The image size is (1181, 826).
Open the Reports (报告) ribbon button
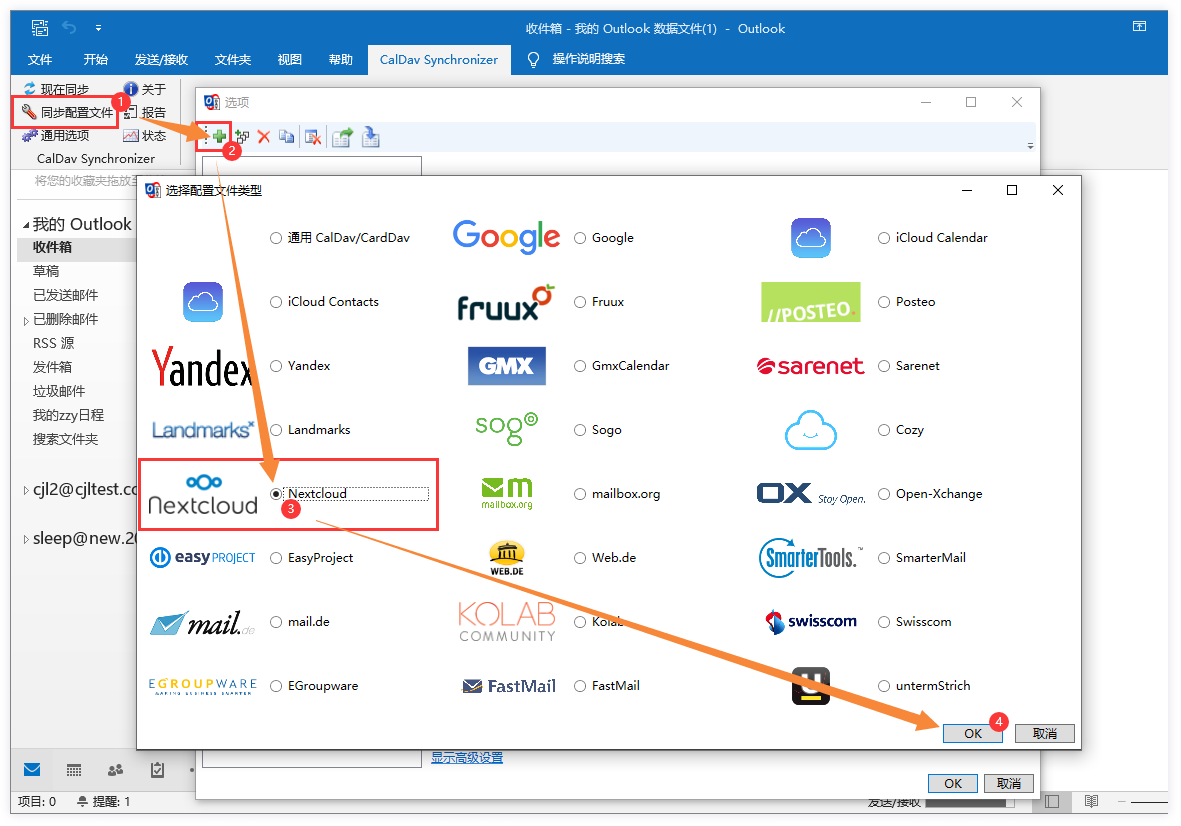[x=145, y=112]
